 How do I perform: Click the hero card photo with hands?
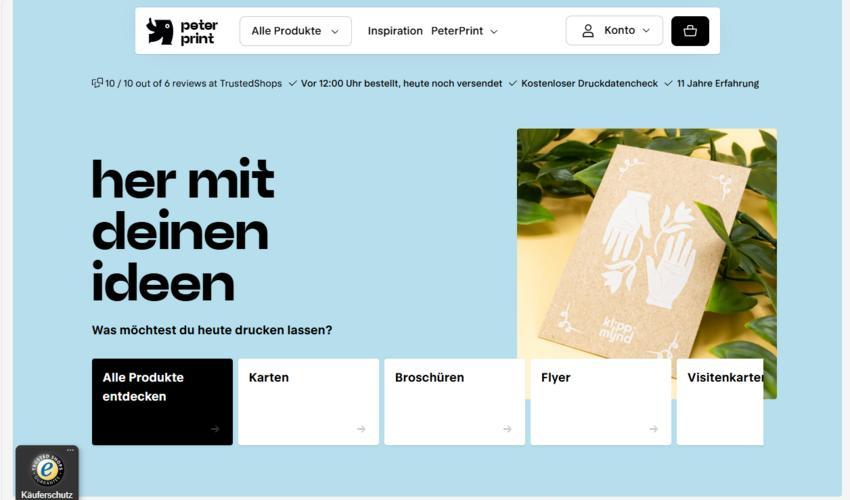click(x=647, y=244)
